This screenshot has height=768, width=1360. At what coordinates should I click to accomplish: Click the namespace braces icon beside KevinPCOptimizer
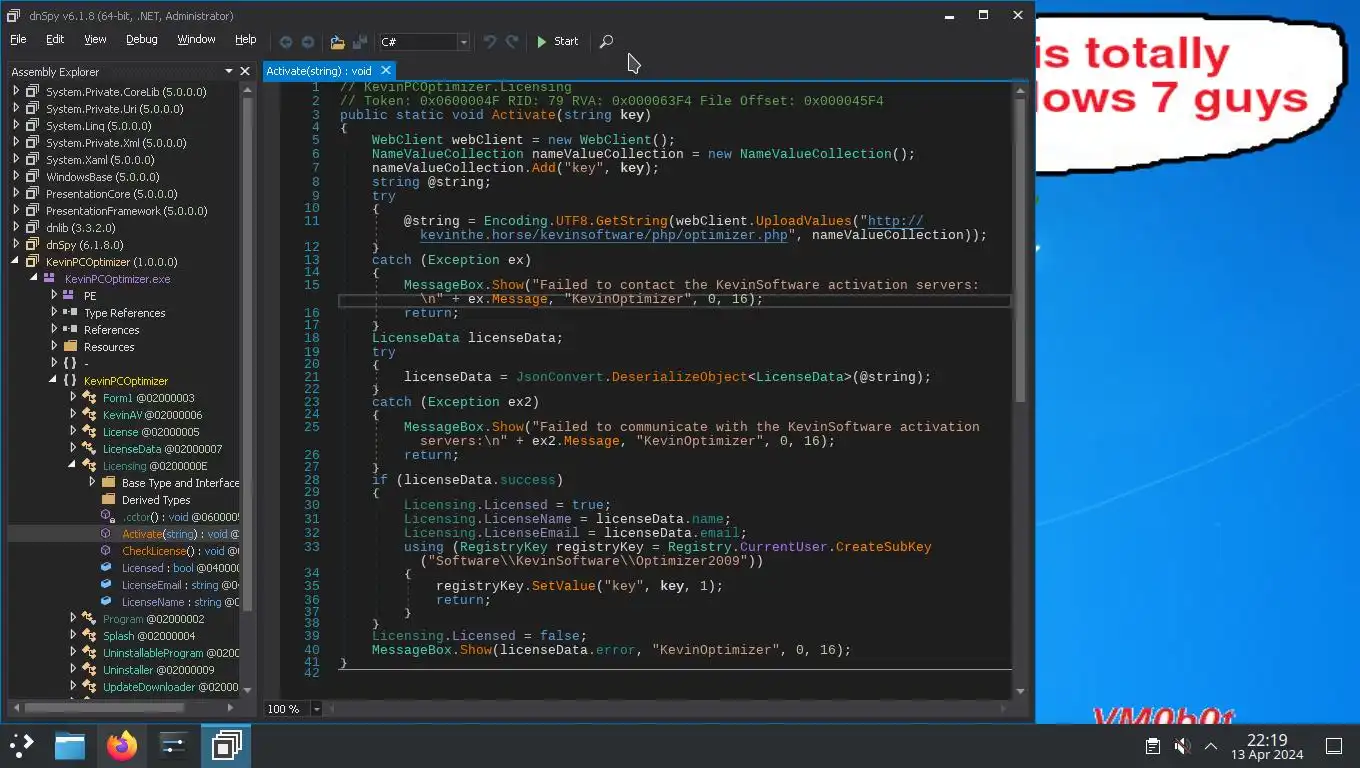click(70, 381)
